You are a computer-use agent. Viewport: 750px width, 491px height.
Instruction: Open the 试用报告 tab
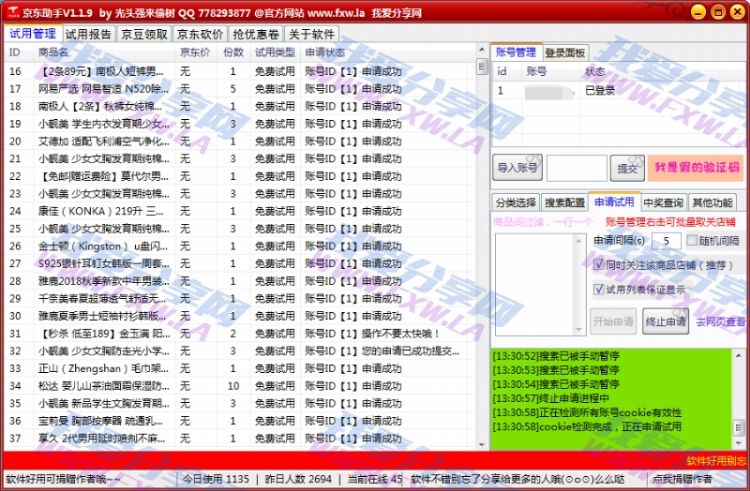tap(88, 34)
